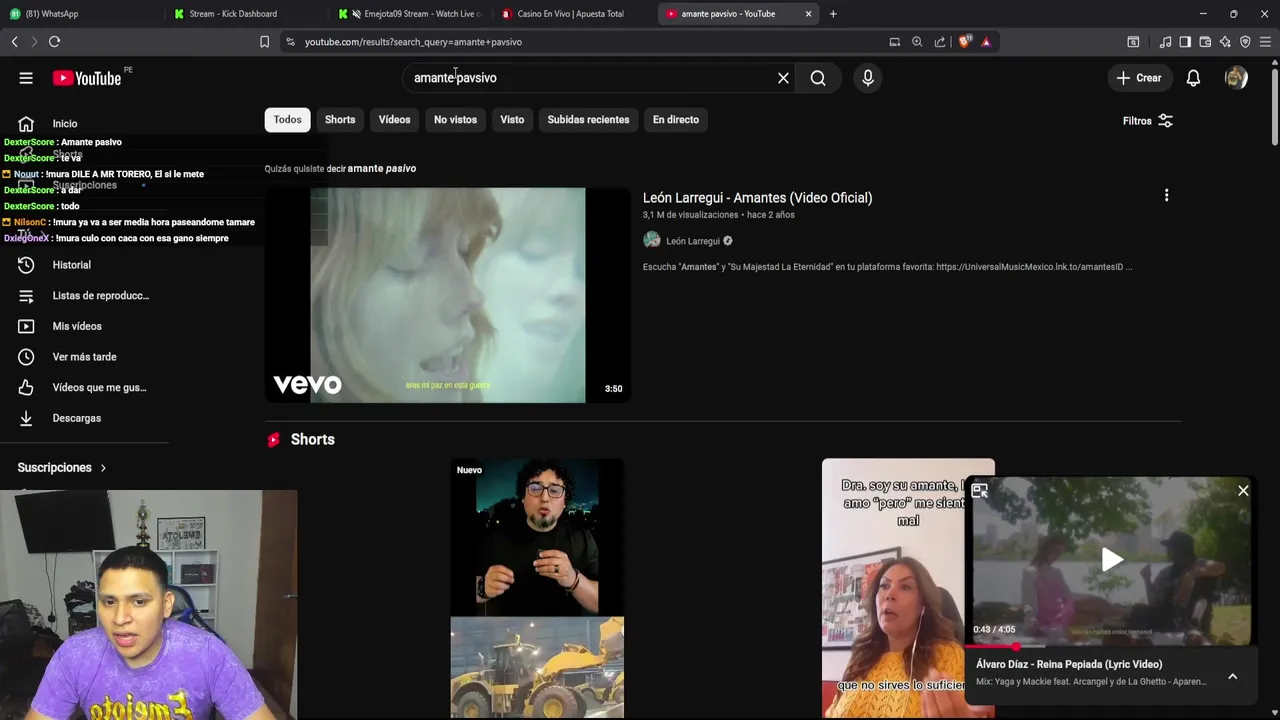Screen dimensions: 1280x720
Task: Click the Descargas download arrow icon
Action: pos(26,418)
